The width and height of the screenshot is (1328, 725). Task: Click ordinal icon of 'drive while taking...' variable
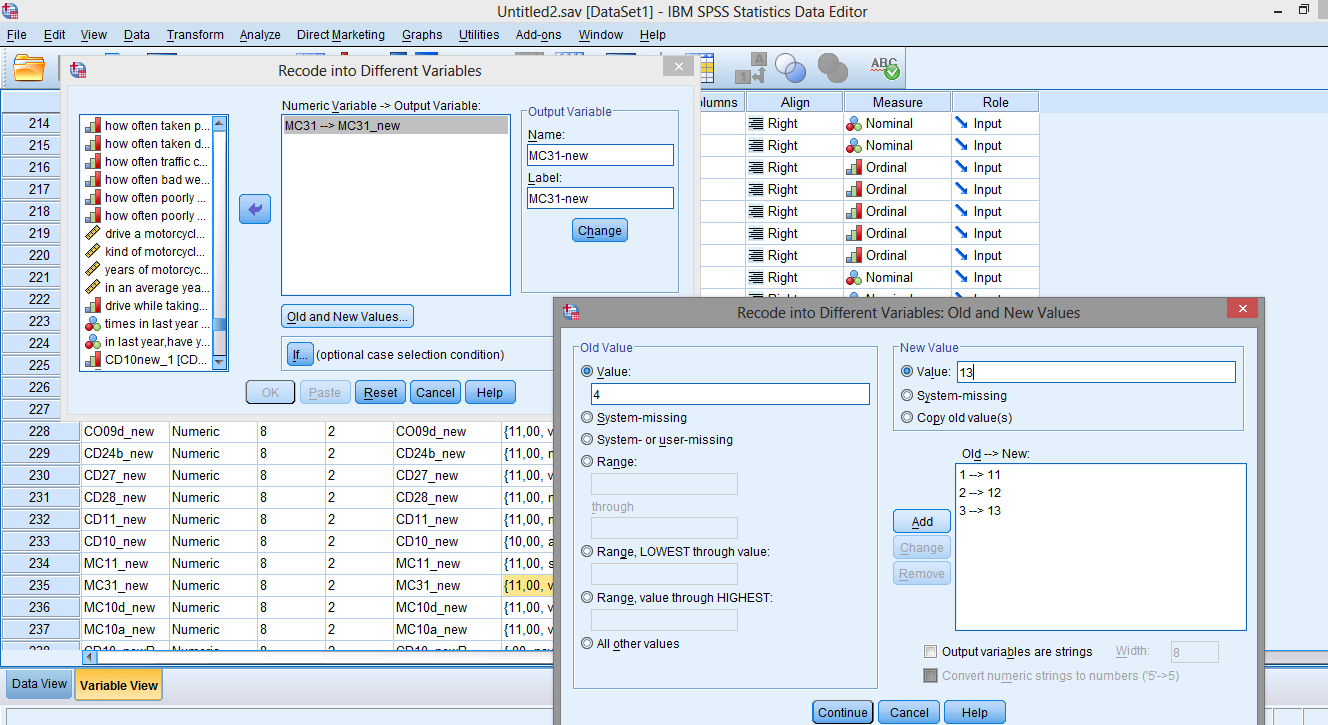[x=93, y=306]
